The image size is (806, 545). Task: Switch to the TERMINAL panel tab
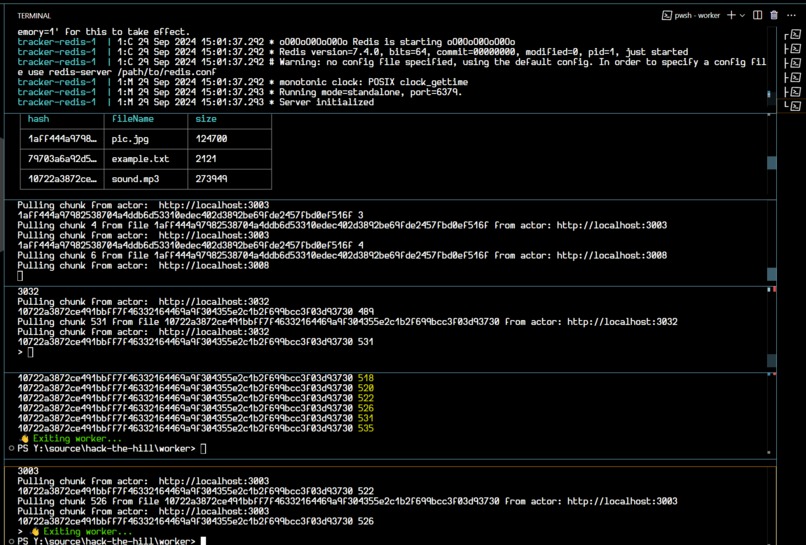point(34,16)
